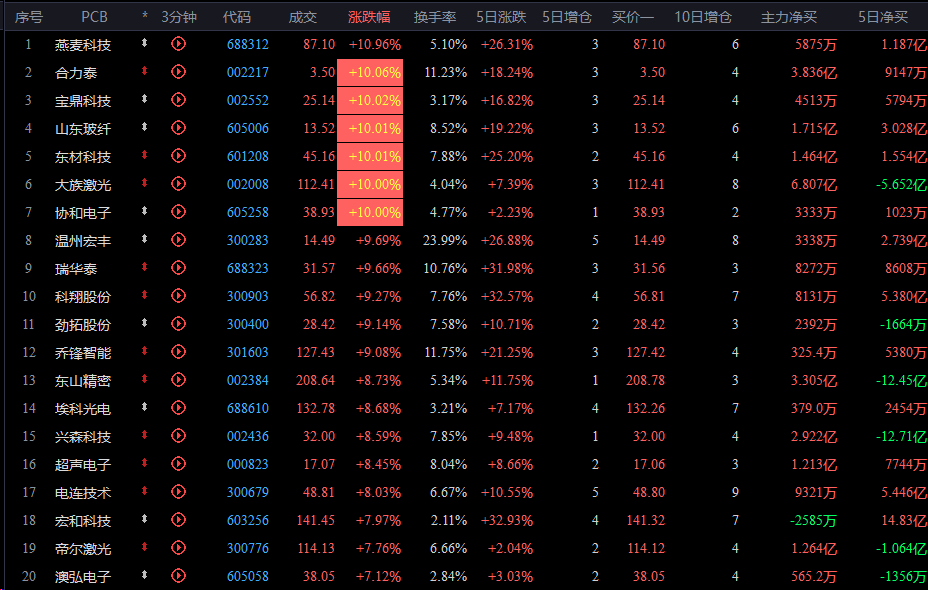Sort by 5日增仓 column header

(x=567, y=17)
